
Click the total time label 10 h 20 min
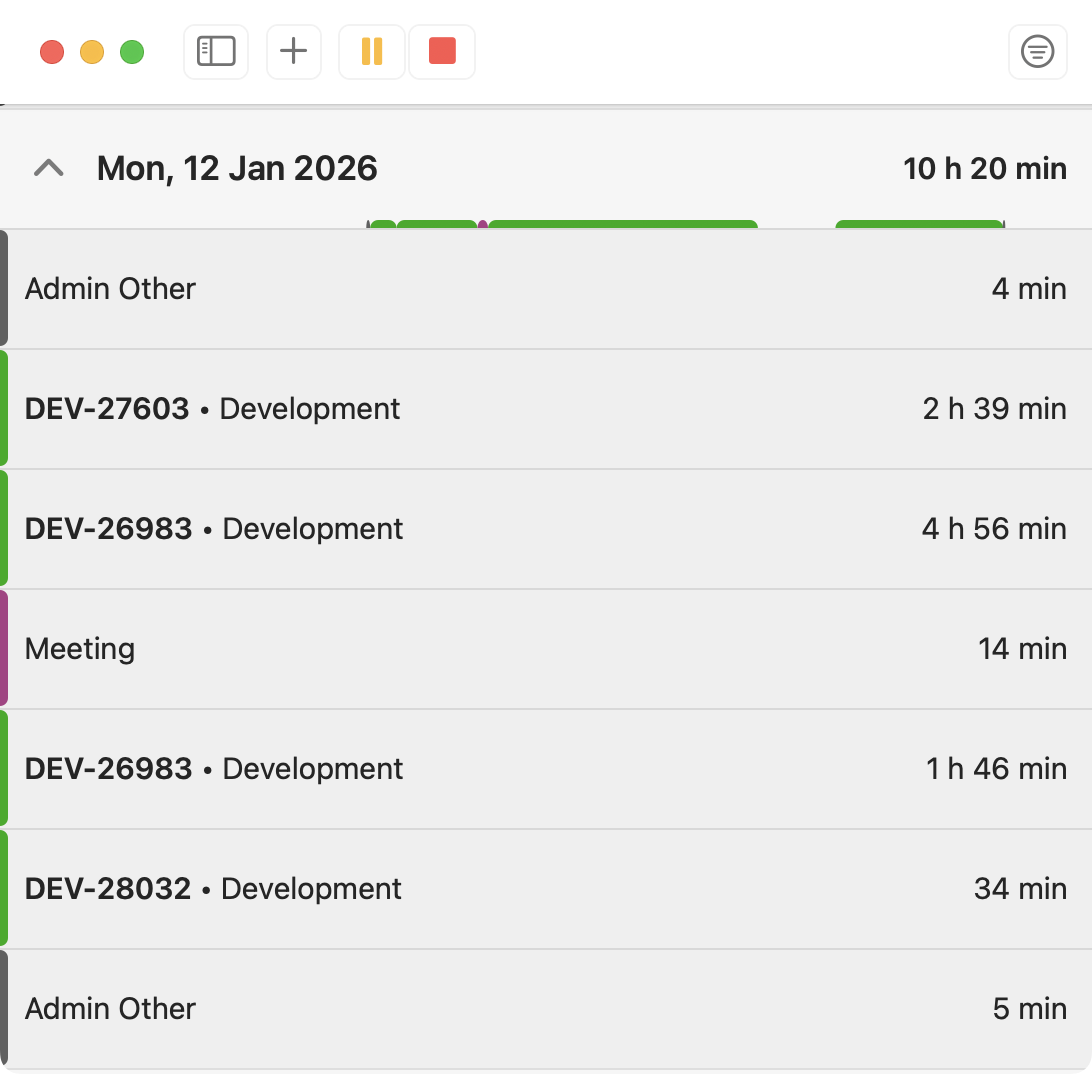984,168
